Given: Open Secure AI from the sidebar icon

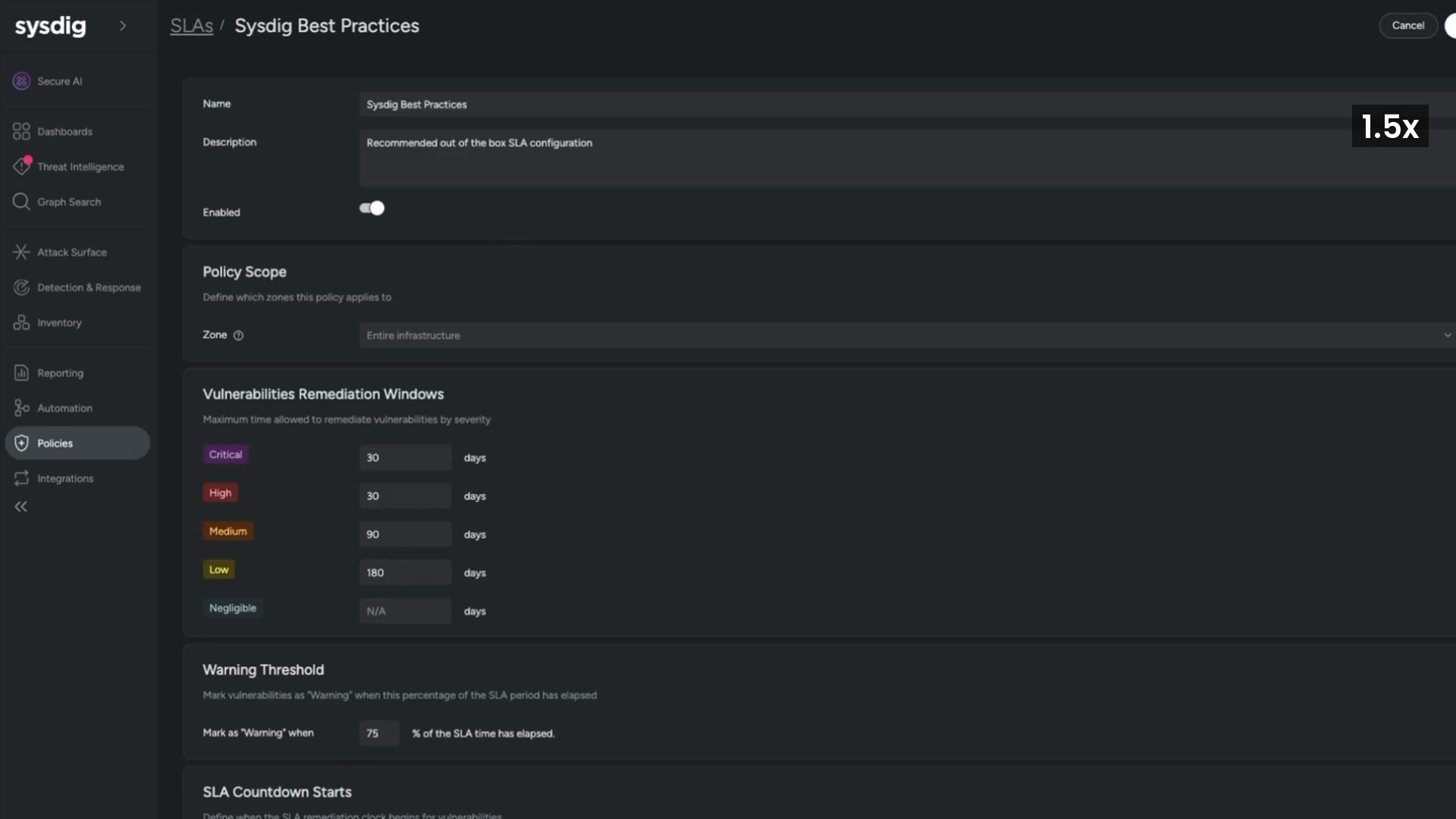Looking at the screenshot, I should tap(21, 81).
